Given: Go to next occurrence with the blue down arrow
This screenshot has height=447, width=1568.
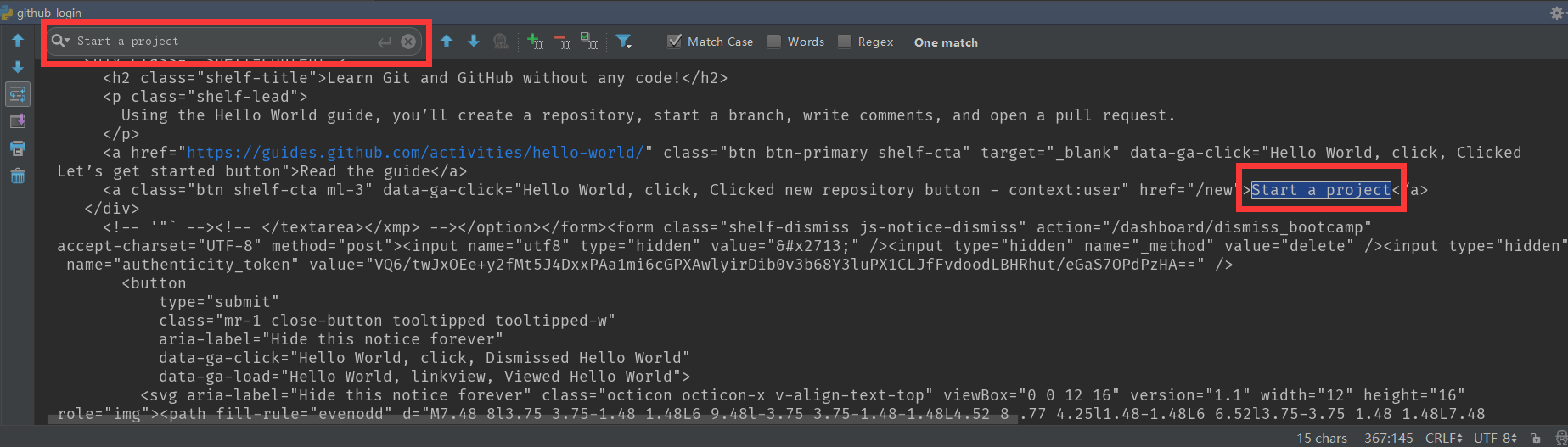Looking at the screenshot, I should click(x=474, y=41).
